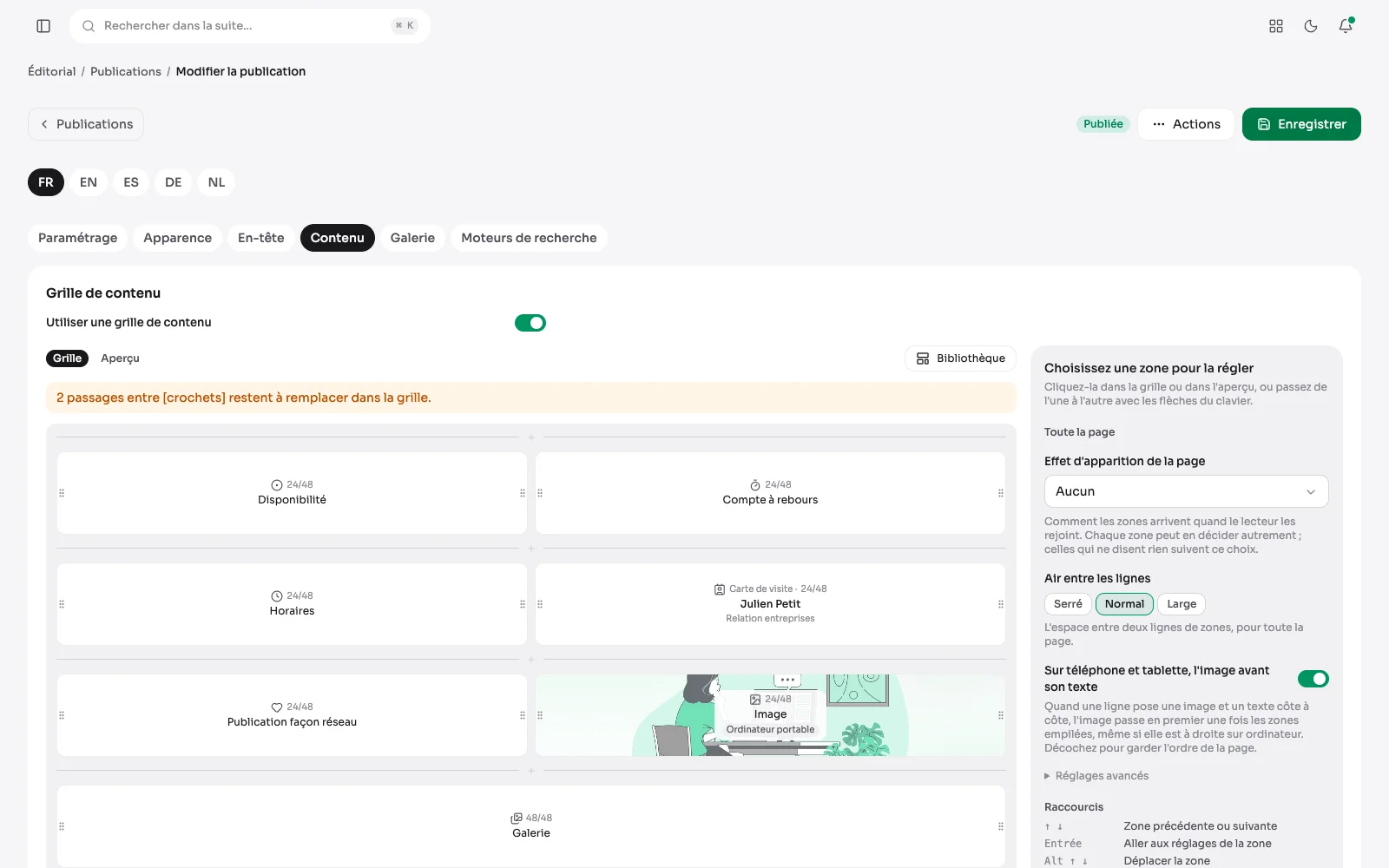Switch to dark mode moon icon
The height and width of the screenshot is (868, 1389).
click(x=1311, y=26)
